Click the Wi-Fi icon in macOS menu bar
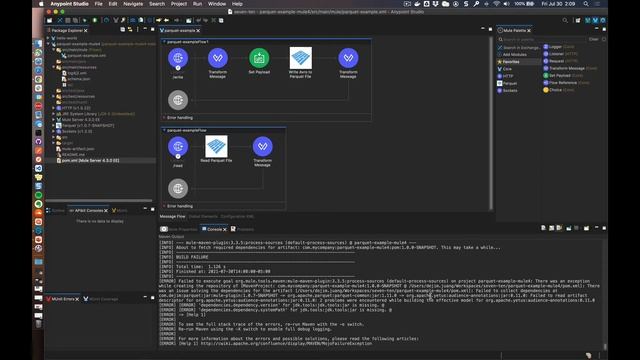 coord(496,4)
